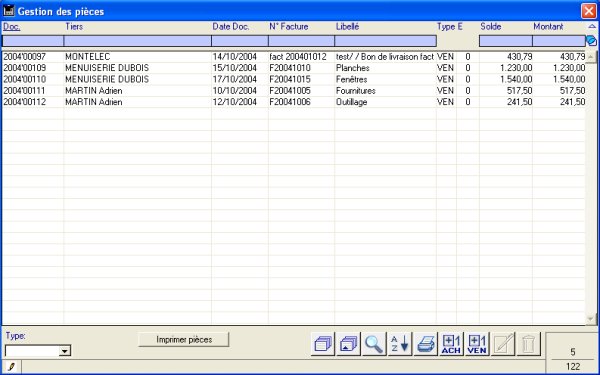Click the Libellé column header

tap(347, 26)
